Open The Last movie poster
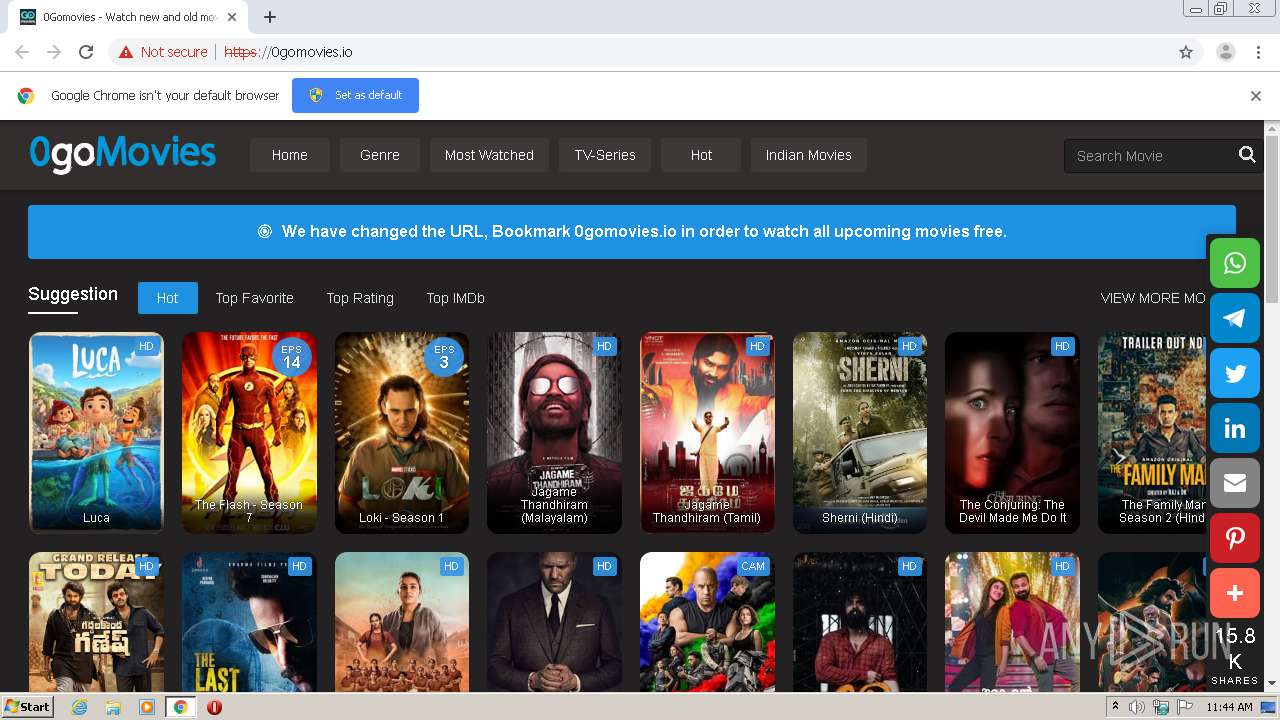1280x720 pixels. [249, 622]
